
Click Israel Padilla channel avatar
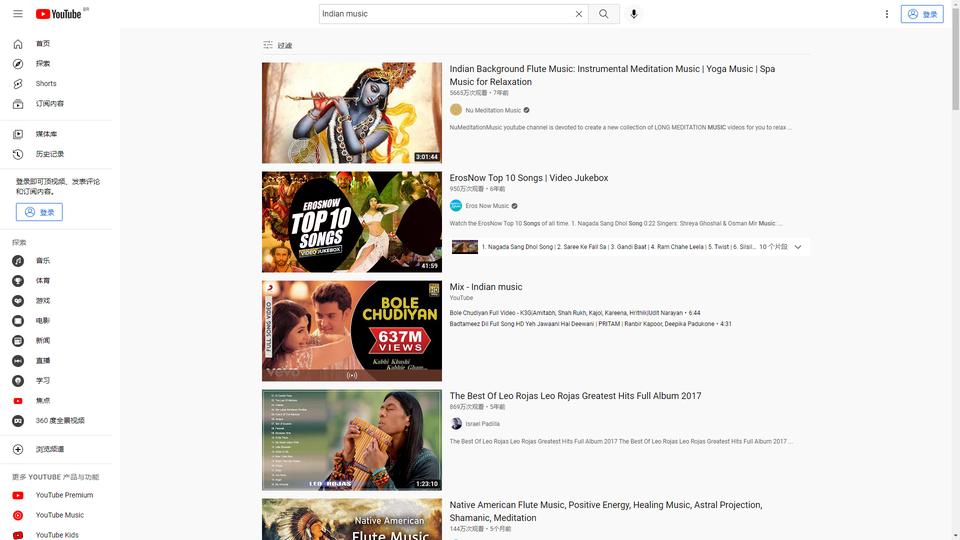pyautogui.click(x=456, y=424)
